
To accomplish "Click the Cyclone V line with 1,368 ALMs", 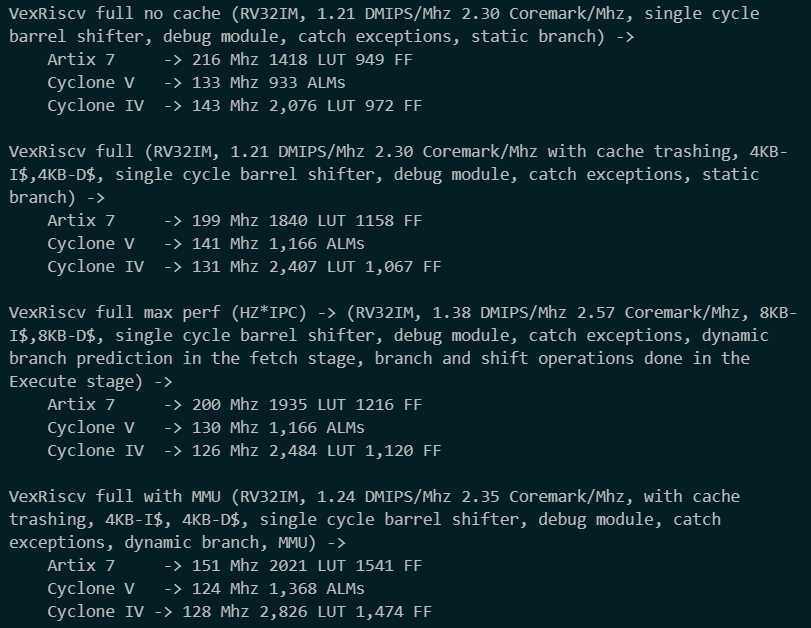I will coord(206,589).
